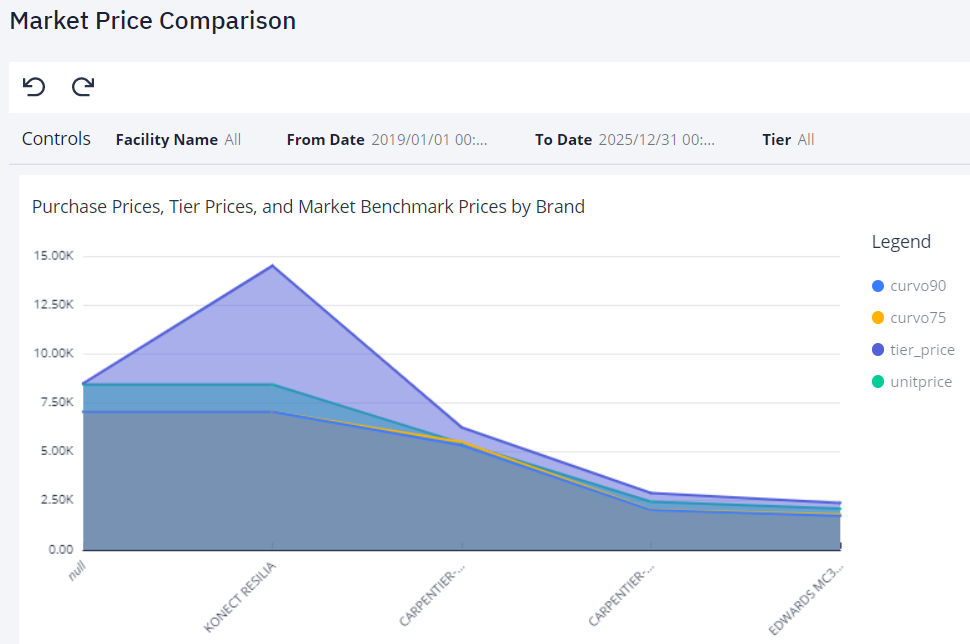Redo the last dashboard change

coord(82,87)
